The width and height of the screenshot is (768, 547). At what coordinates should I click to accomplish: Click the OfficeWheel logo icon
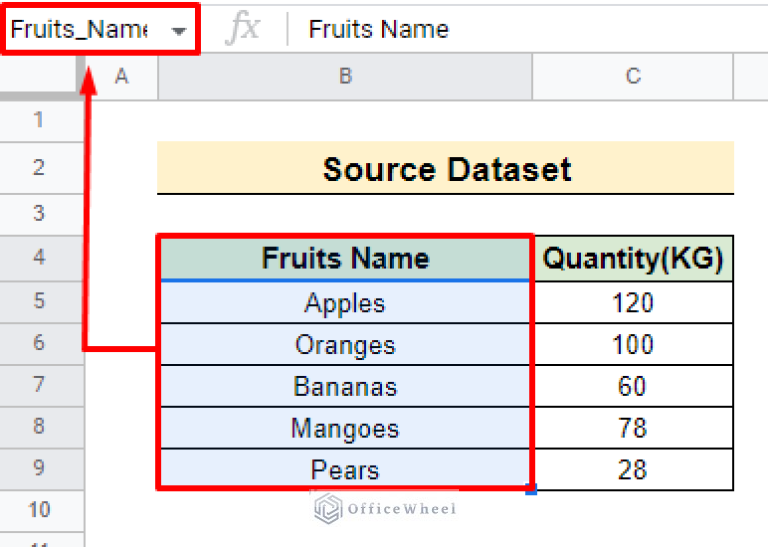[x=328, y=509]
